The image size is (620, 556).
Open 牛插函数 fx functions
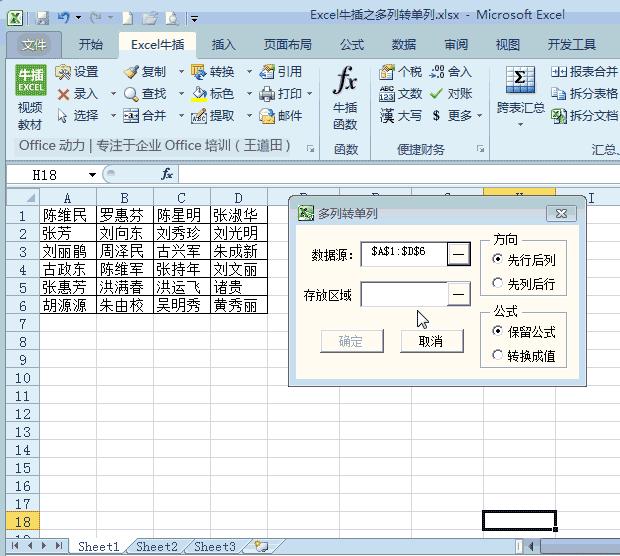click(345, 97)
